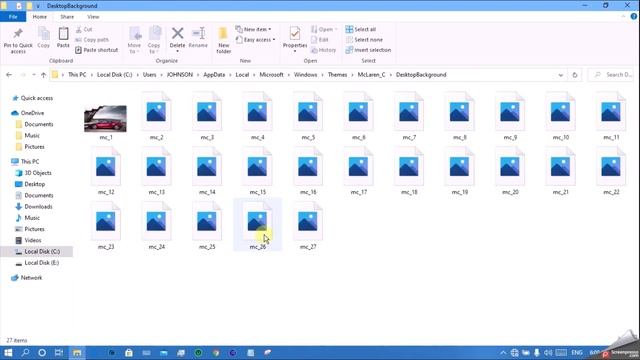Open the Move to menu
The height and width of the screenshot is (360, 640).
[134, 40]
